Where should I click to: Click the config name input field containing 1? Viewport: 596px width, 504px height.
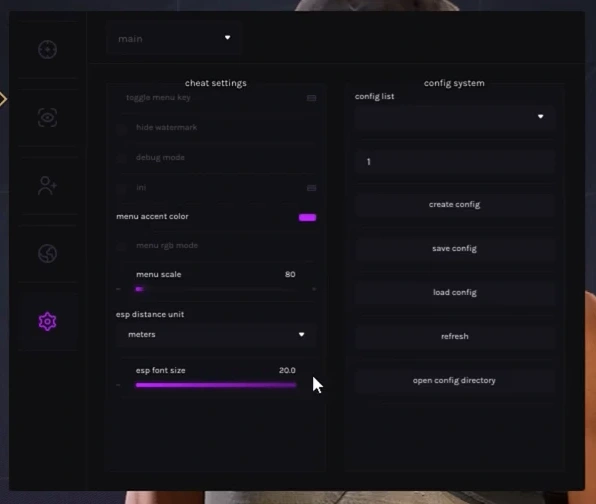(x=455, y=162)
